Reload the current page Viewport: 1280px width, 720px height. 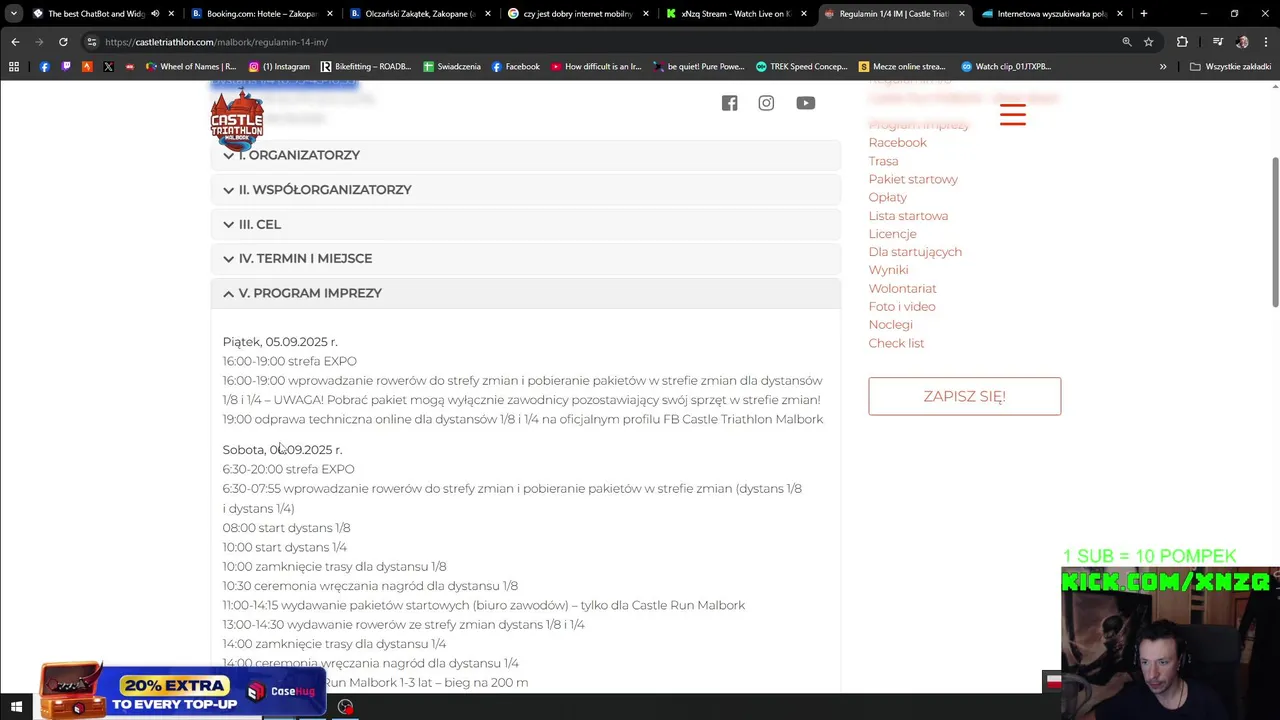(63, 42)
